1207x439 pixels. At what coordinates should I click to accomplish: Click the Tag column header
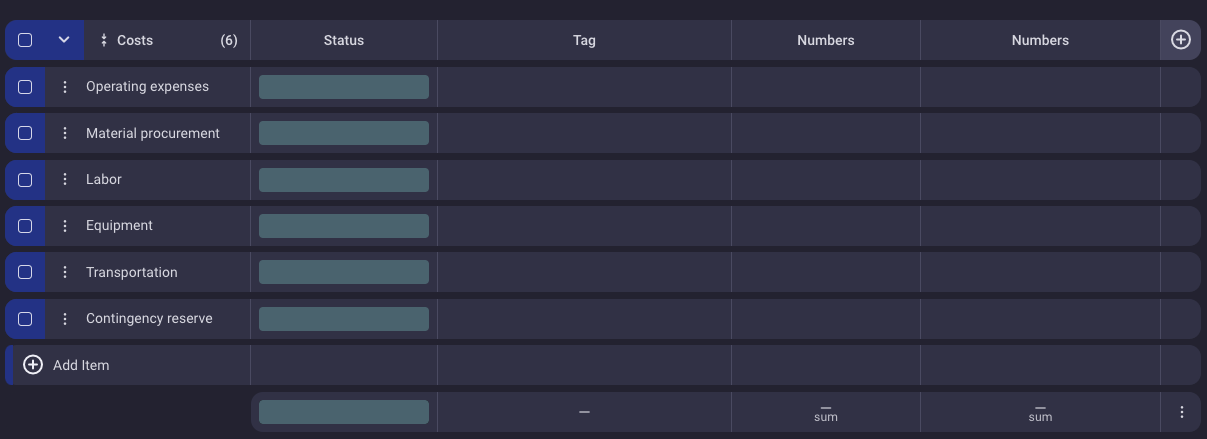[584, 41]
